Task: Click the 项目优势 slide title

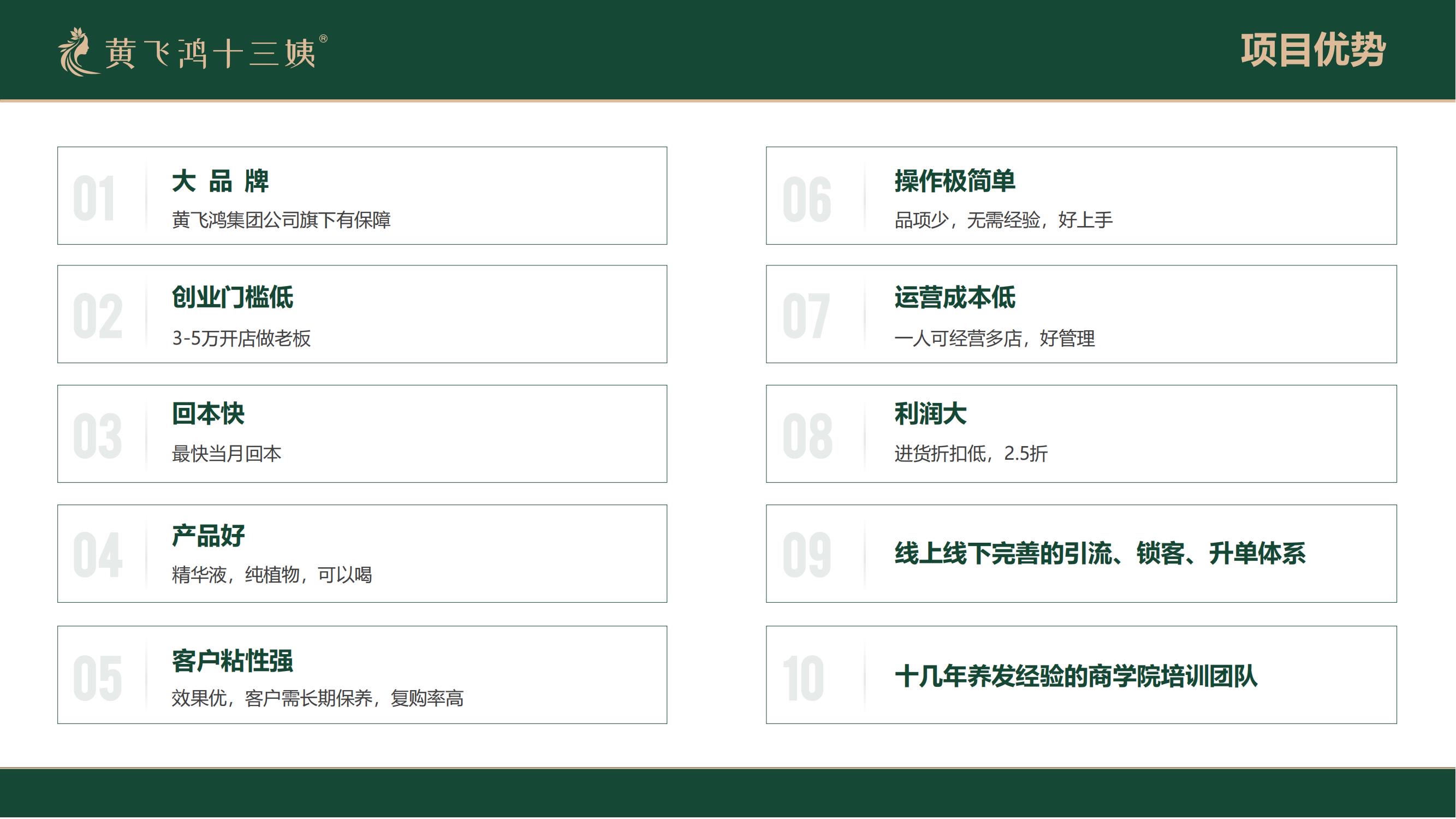Action: click(x=1313, y=51)
